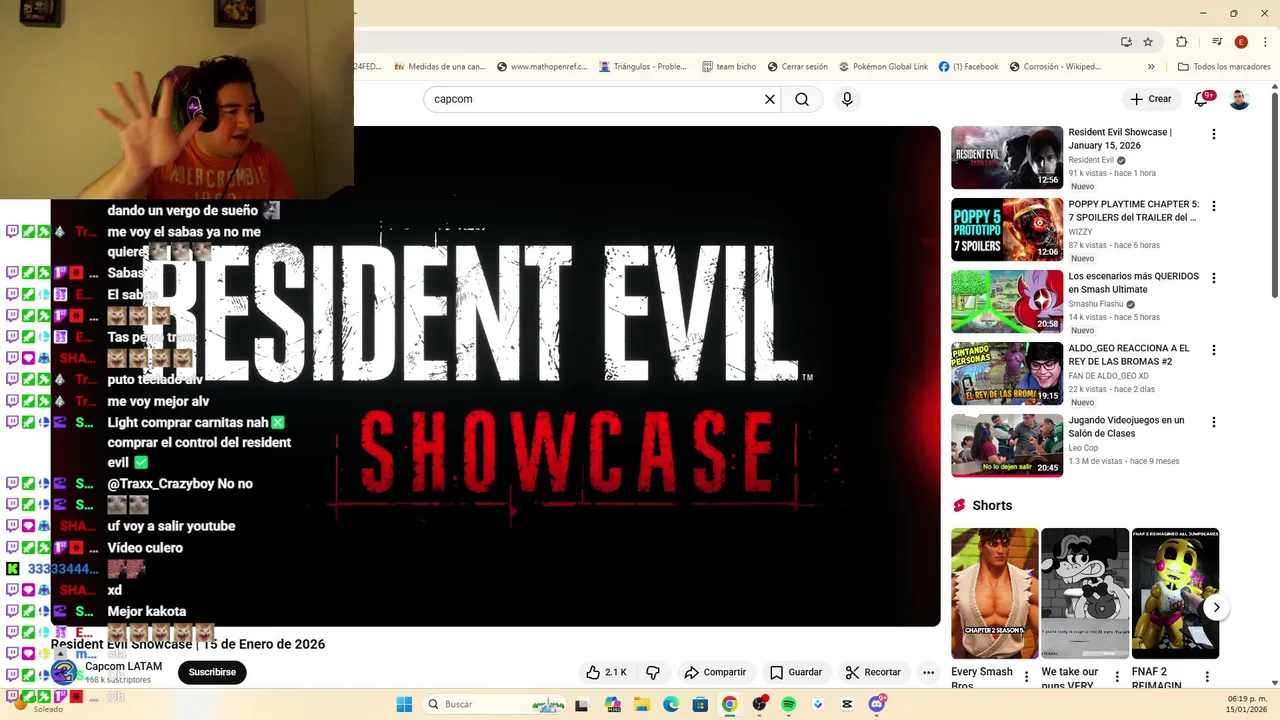Subscribe with the Suscribirse button
The height and width of the screenshot is (720, 1280).
click(212, 672)
